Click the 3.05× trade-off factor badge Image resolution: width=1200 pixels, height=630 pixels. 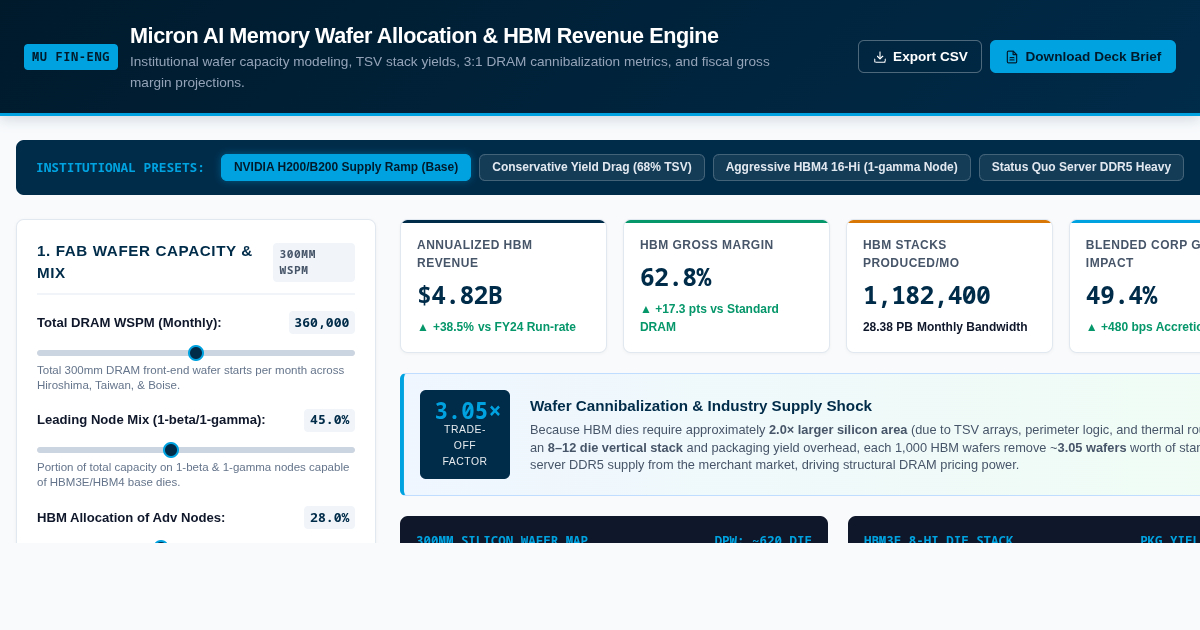pos(465,434)
